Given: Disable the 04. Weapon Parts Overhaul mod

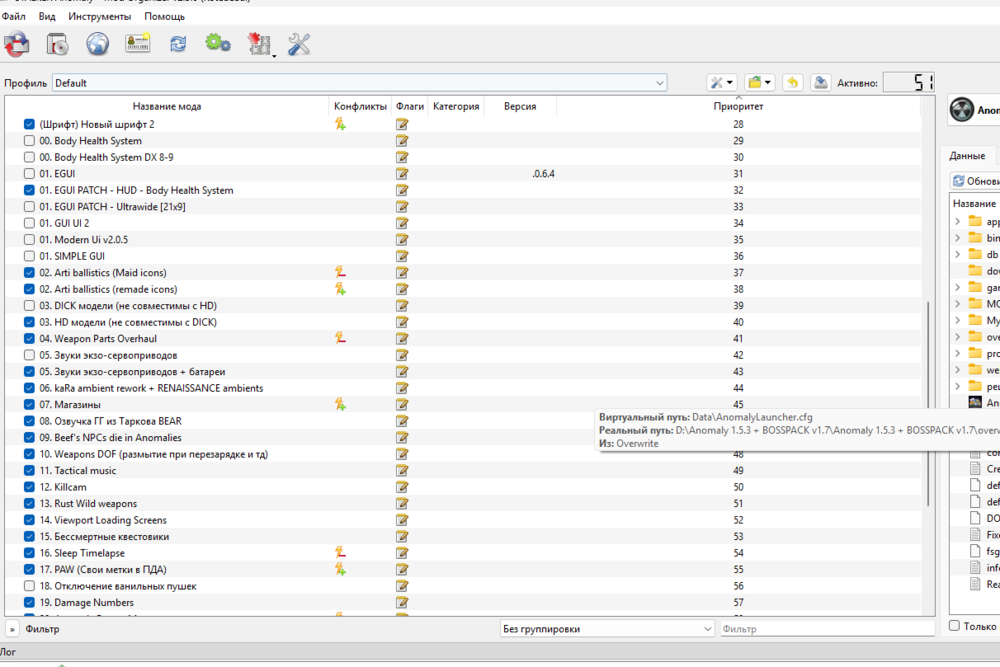Looking at the screenshot, I should [x=29, y=339].
